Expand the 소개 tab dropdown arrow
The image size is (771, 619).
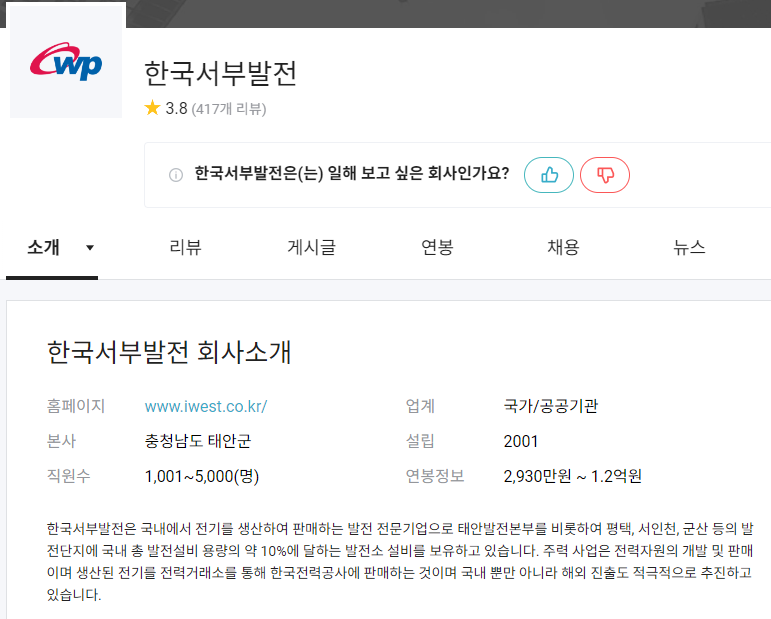point(89,247)
